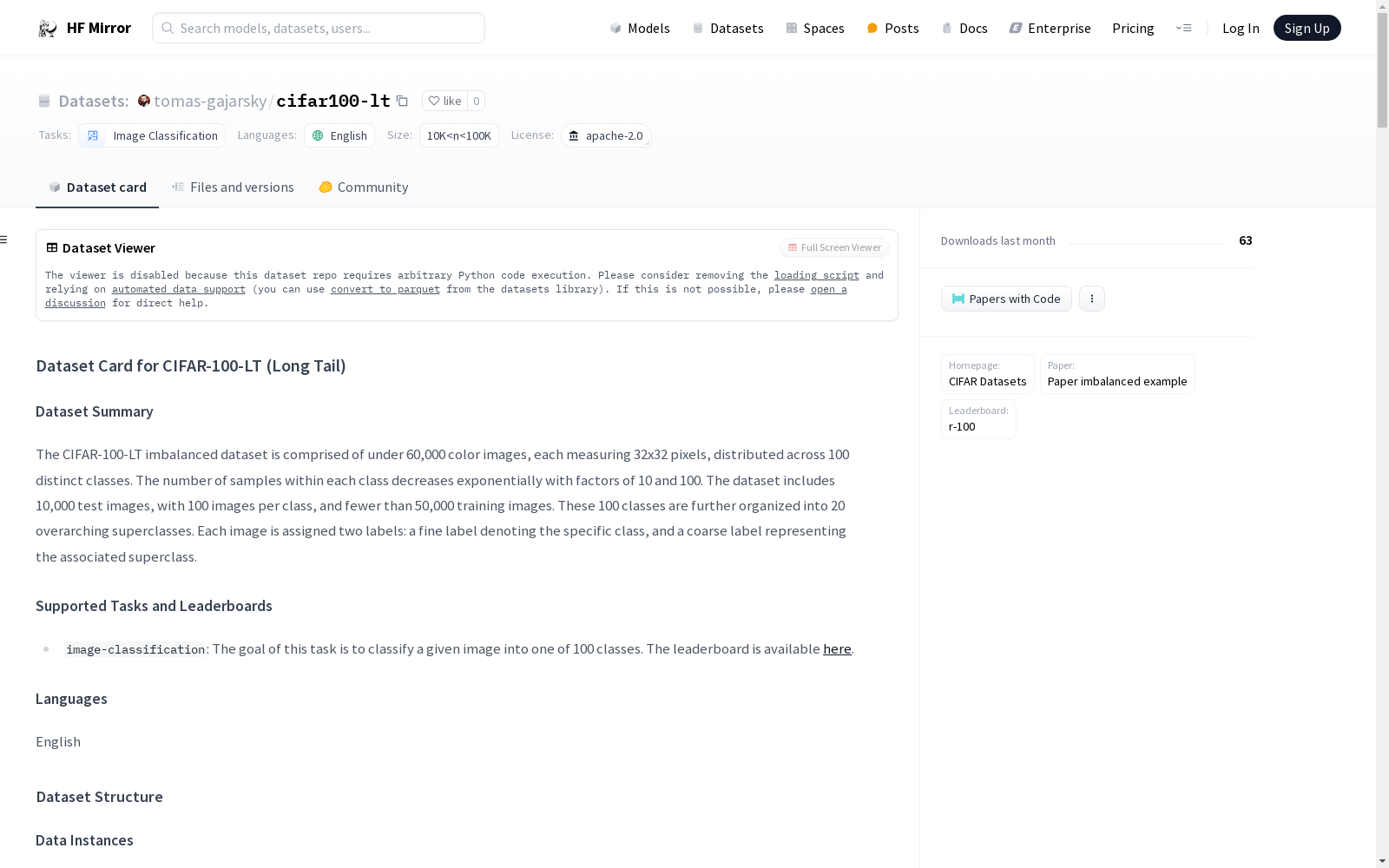
Task: Click the 'Data Instances' heading
Action: pos(84,840)
